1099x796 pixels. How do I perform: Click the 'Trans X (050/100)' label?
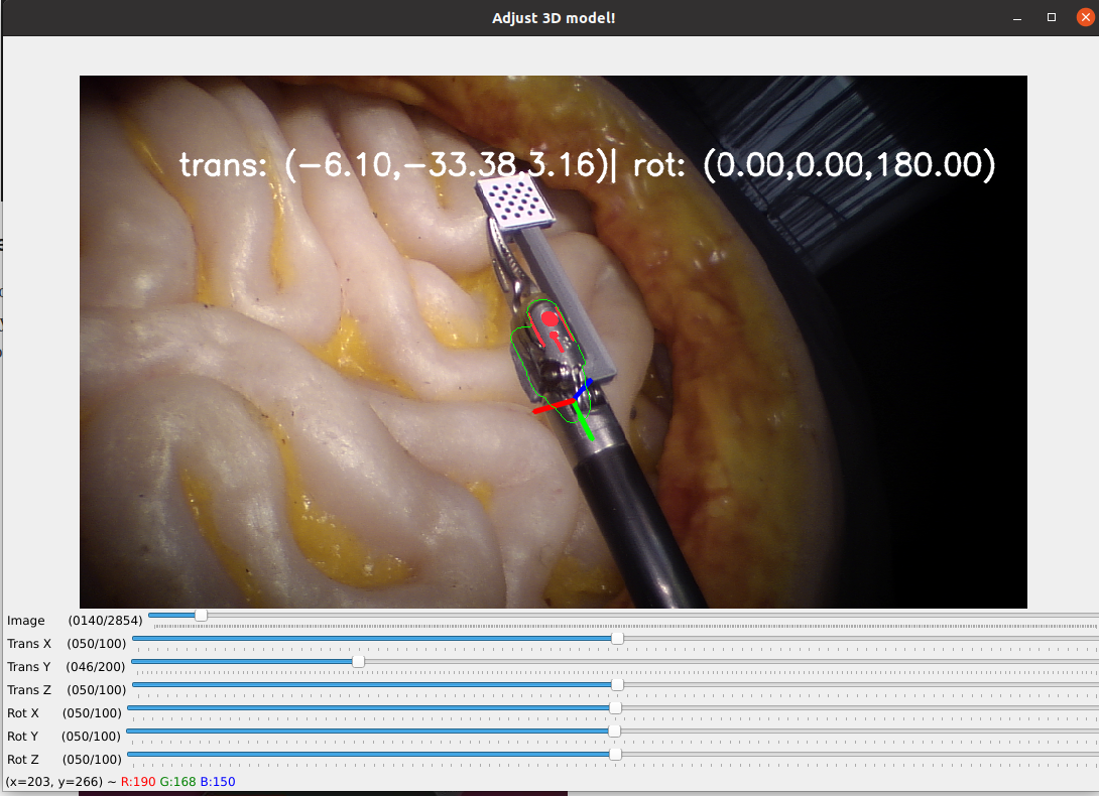(x=67, y=643)
